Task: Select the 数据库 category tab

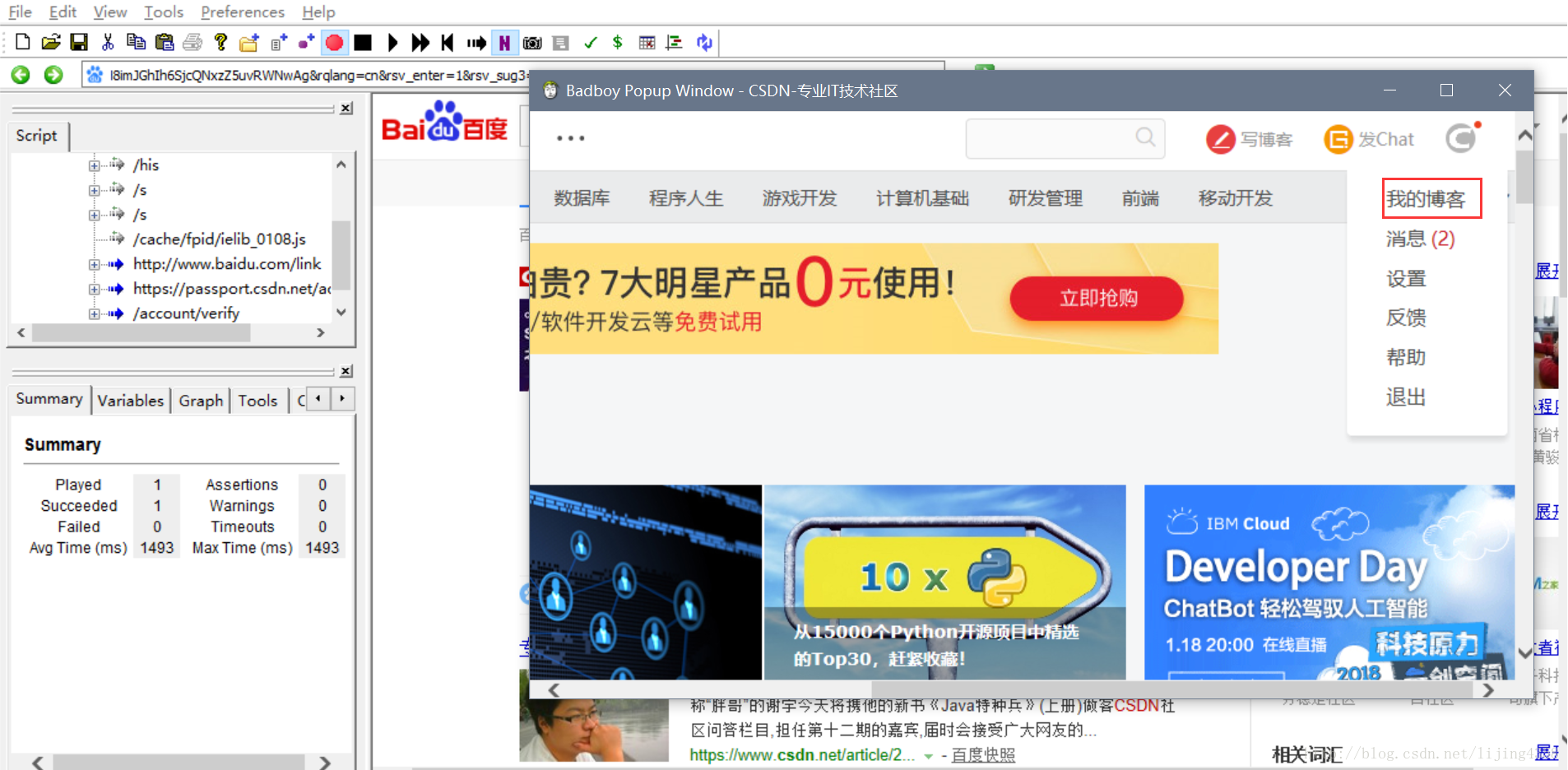Action: click(582, 198)
